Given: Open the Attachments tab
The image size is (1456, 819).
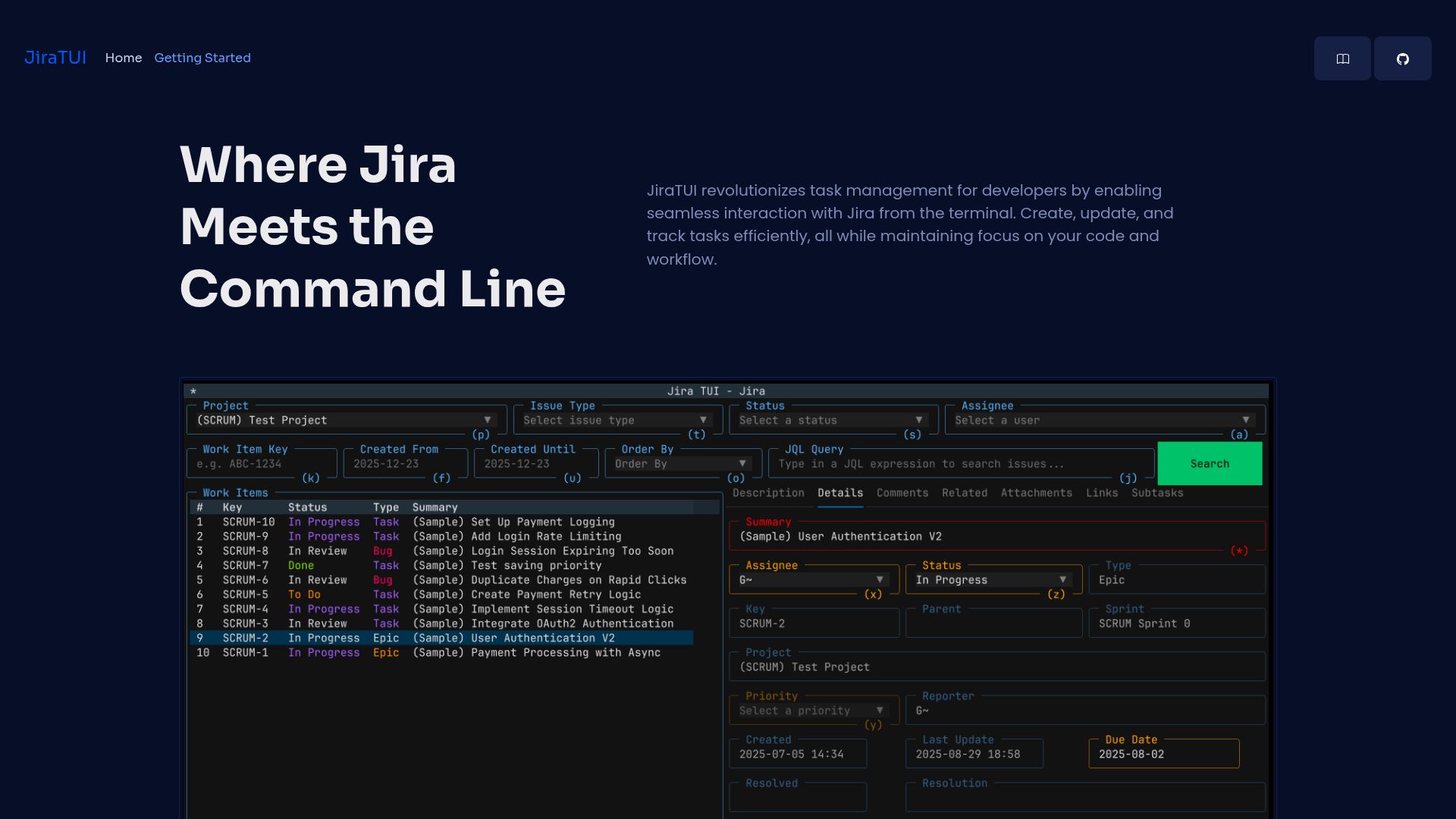Looking at the screenshot, I should (x=1036, y=493).
